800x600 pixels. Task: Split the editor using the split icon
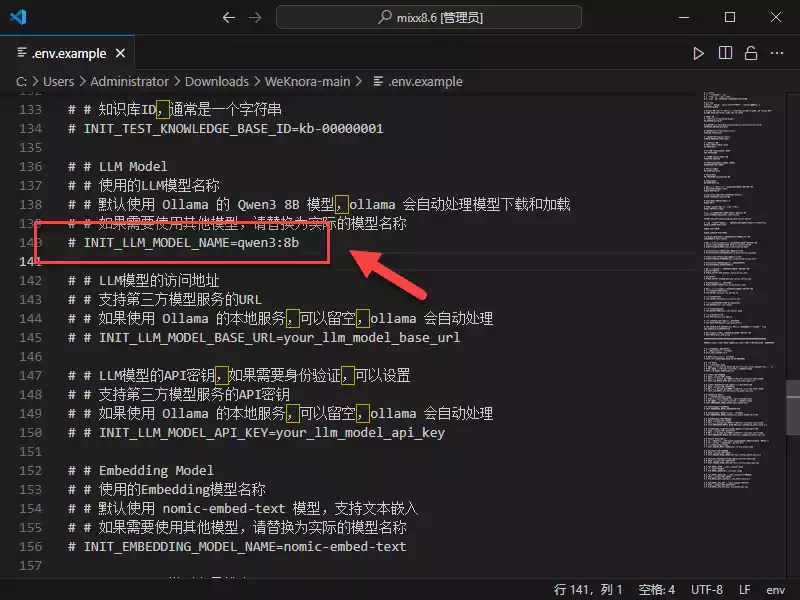[x=725, y=53]
